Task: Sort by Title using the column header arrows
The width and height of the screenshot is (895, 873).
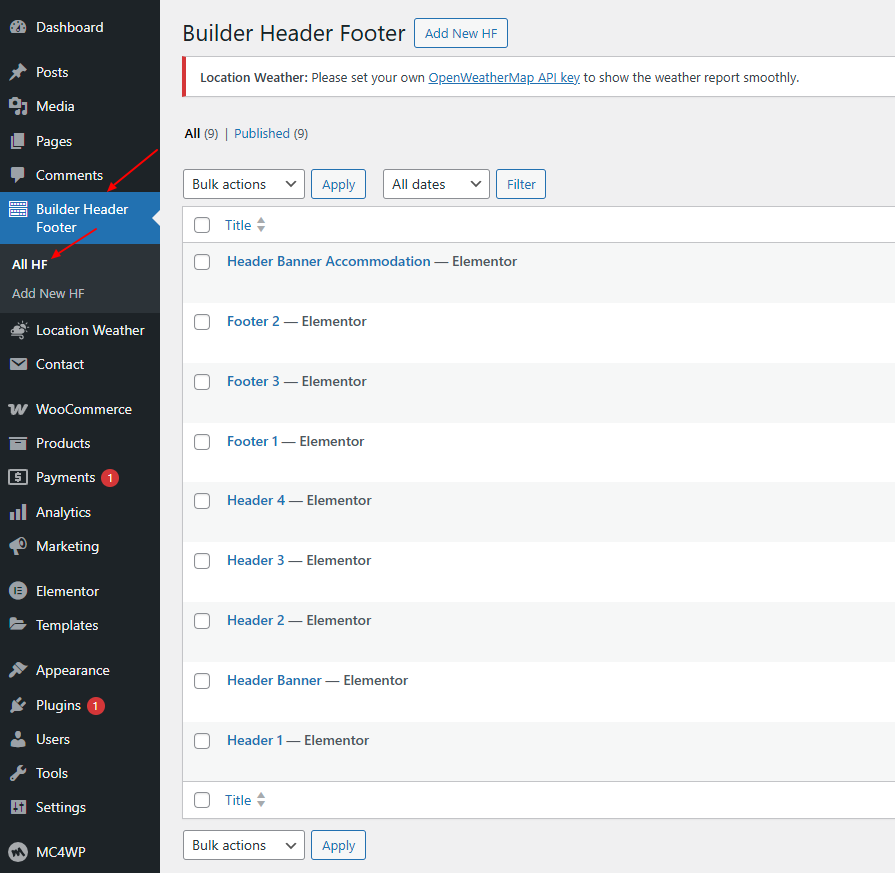Action: (x=261, y=225)
